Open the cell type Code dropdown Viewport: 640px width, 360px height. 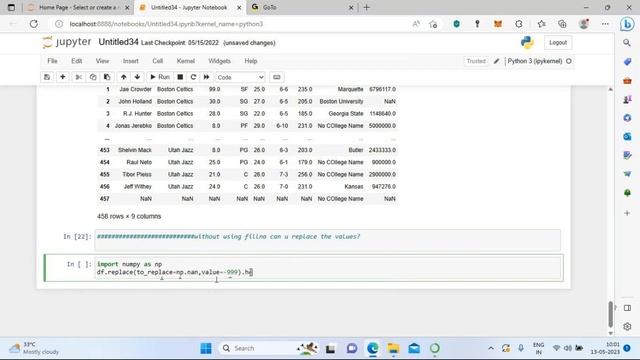click(240, 77)
